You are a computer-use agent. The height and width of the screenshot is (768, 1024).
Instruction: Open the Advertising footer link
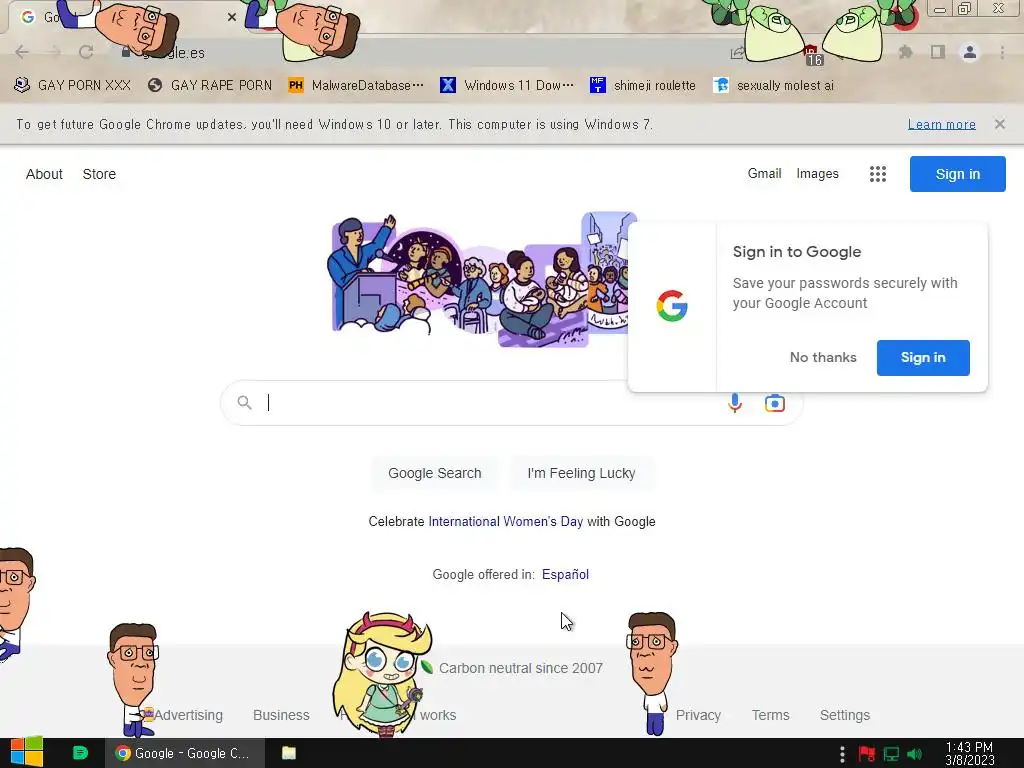(188, 715)
